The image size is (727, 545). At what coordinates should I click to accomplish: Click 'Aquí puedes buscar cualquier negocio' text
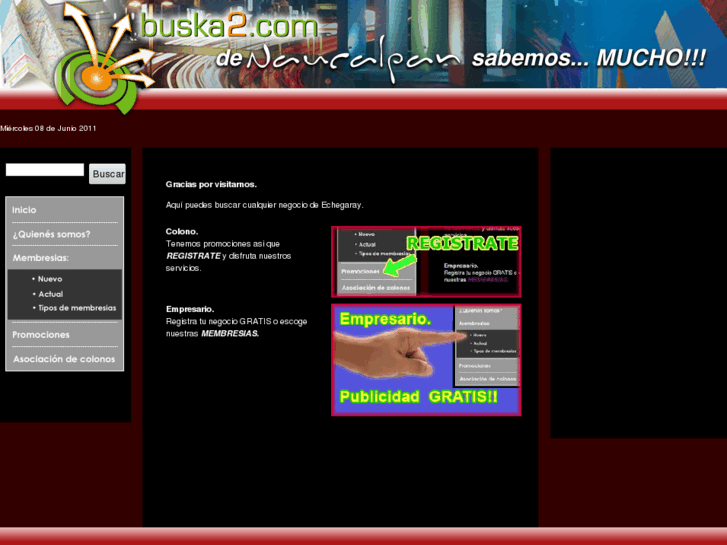(264, 205)
